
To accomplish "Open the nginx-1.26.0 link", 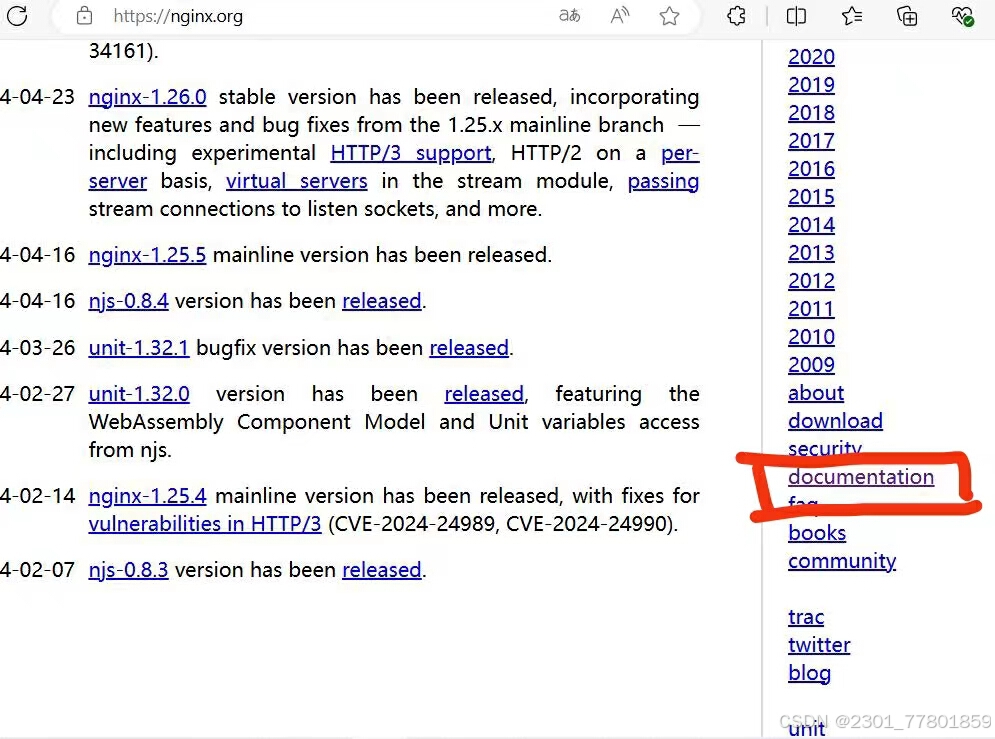I will point(147,97).
